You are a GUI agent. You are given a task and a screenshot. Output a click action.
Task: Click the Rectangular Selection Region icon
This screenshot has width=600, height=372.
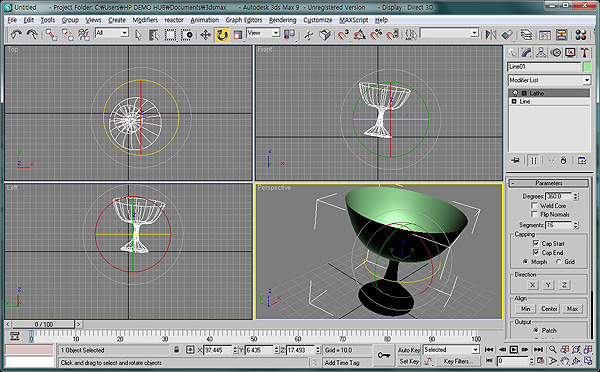point(170,35)
